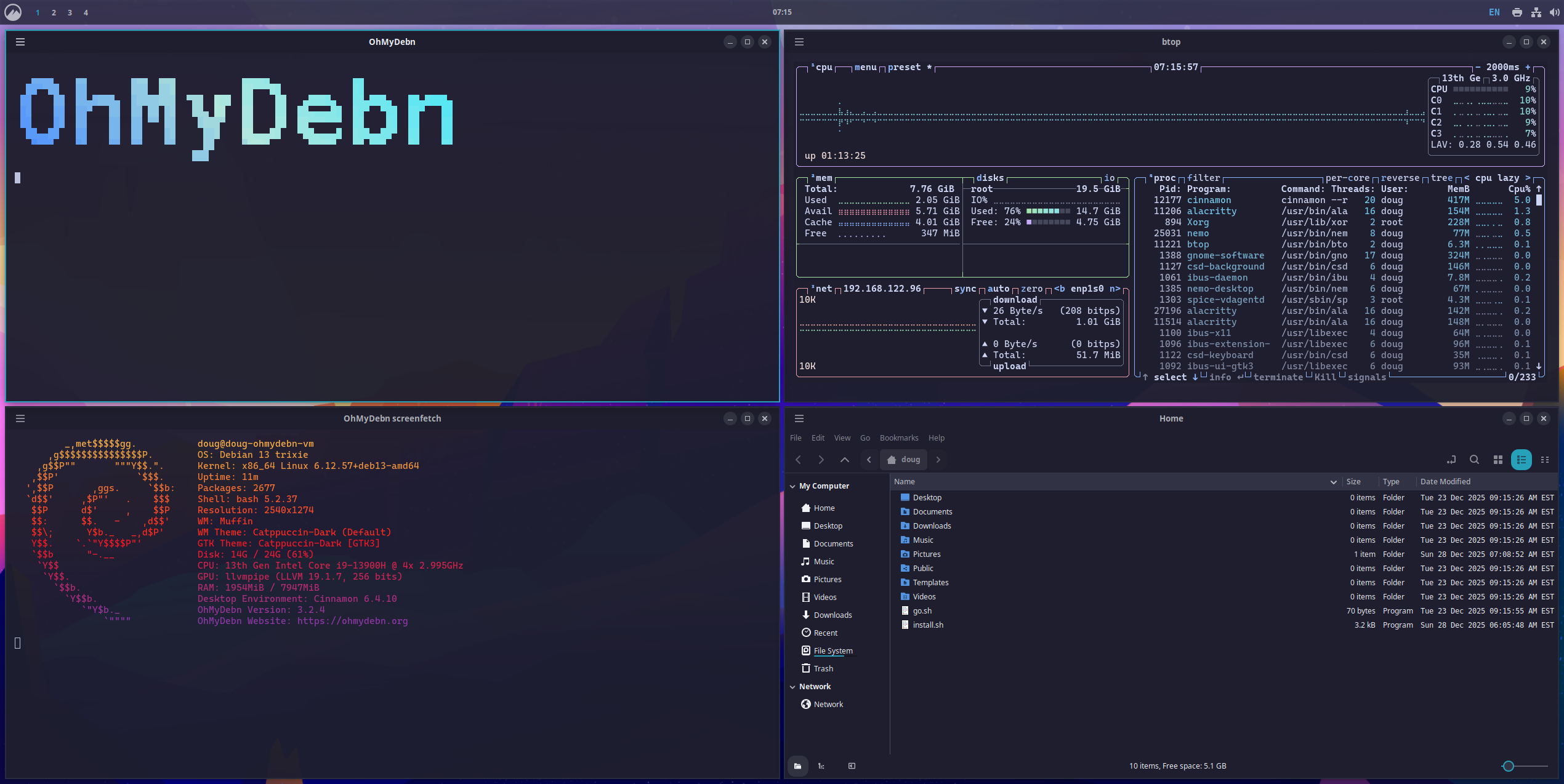Select the install.sh file
Screen dimensions: 1564x784
[928, 625]
